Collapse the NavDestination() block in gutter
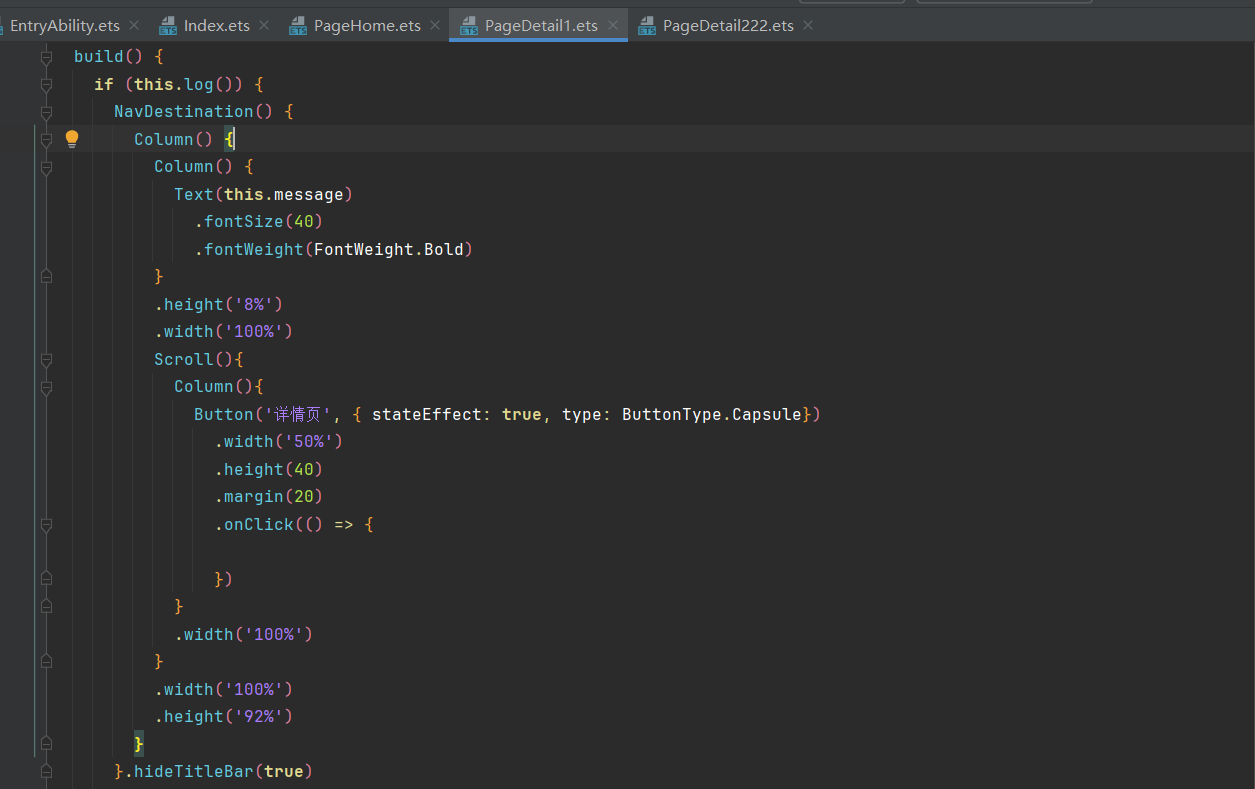 (46, 112)
